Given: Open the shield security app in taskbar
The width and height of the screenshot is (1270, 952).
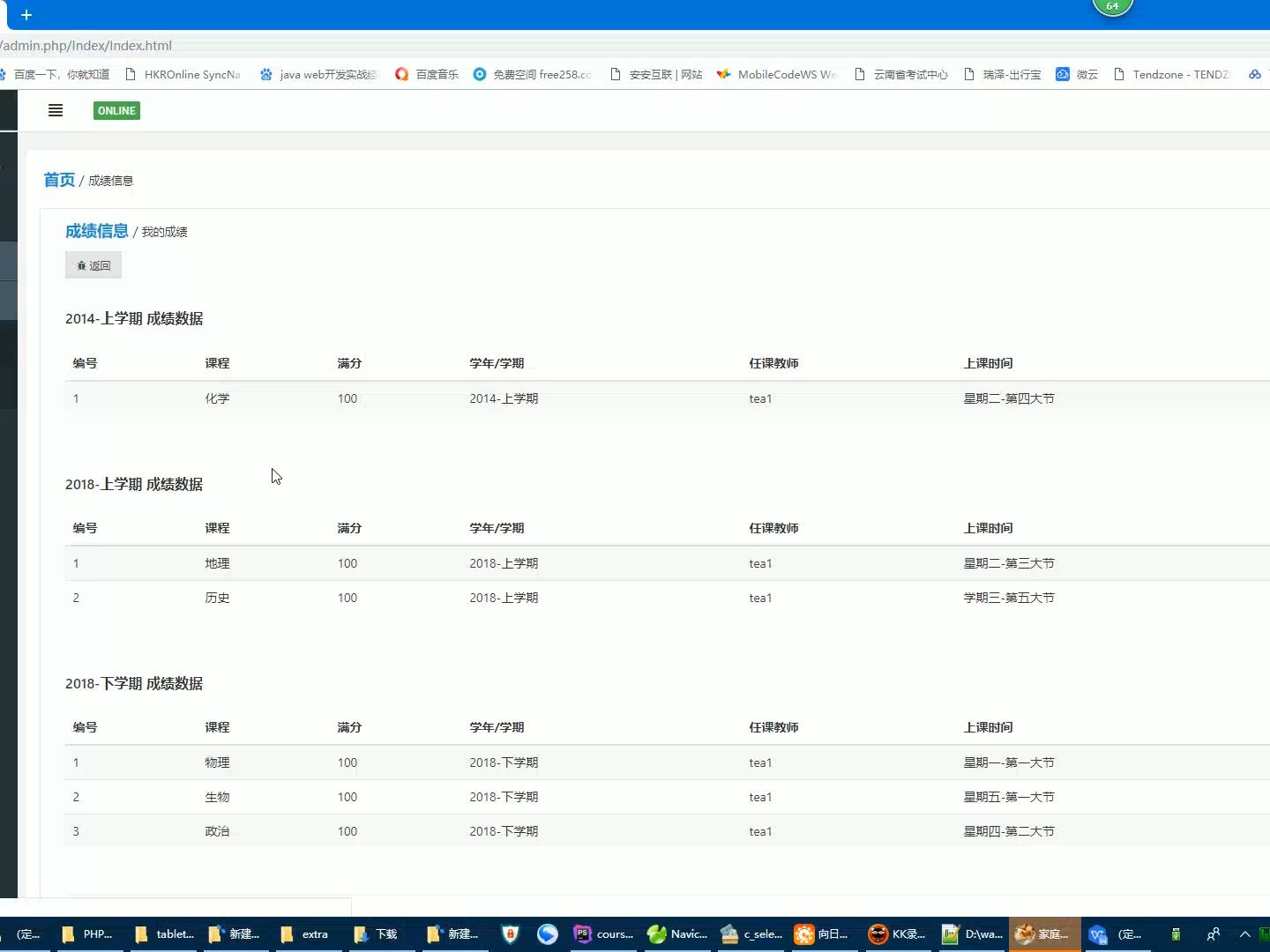Looking at the screenshot, I should click(x=511, y=934).
